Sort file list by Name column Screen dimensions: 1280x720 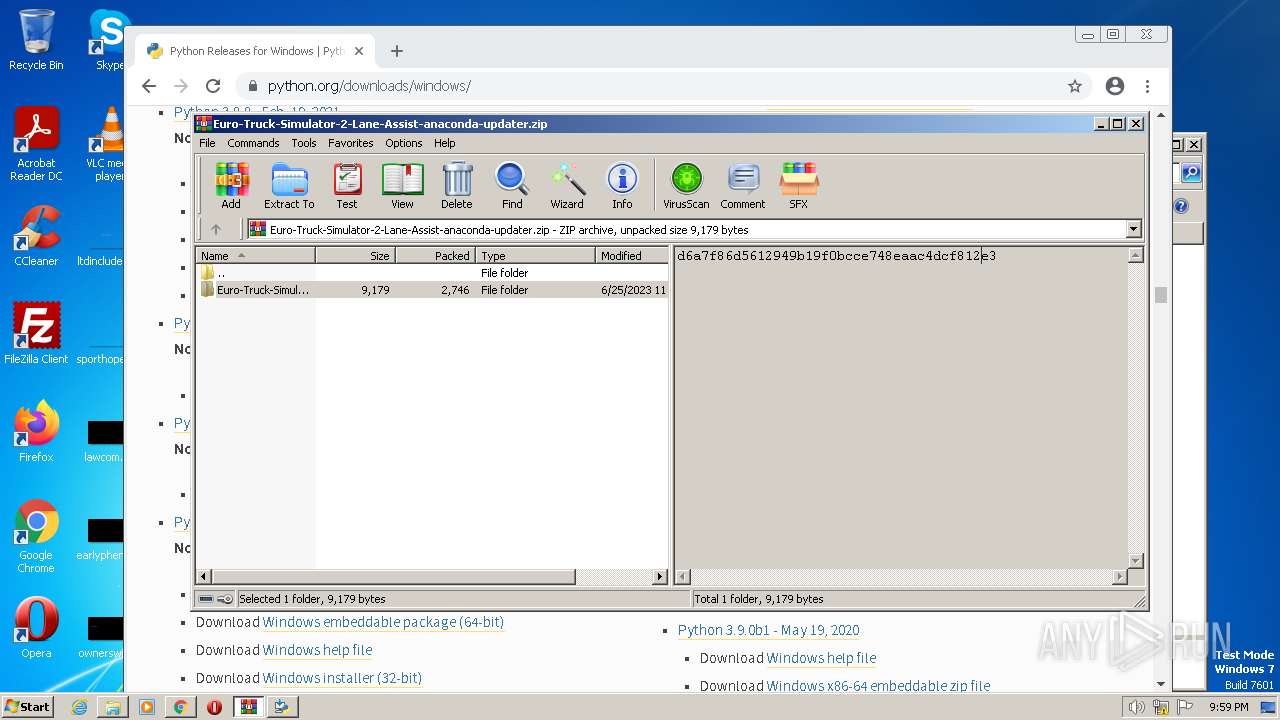coord(256,256)
